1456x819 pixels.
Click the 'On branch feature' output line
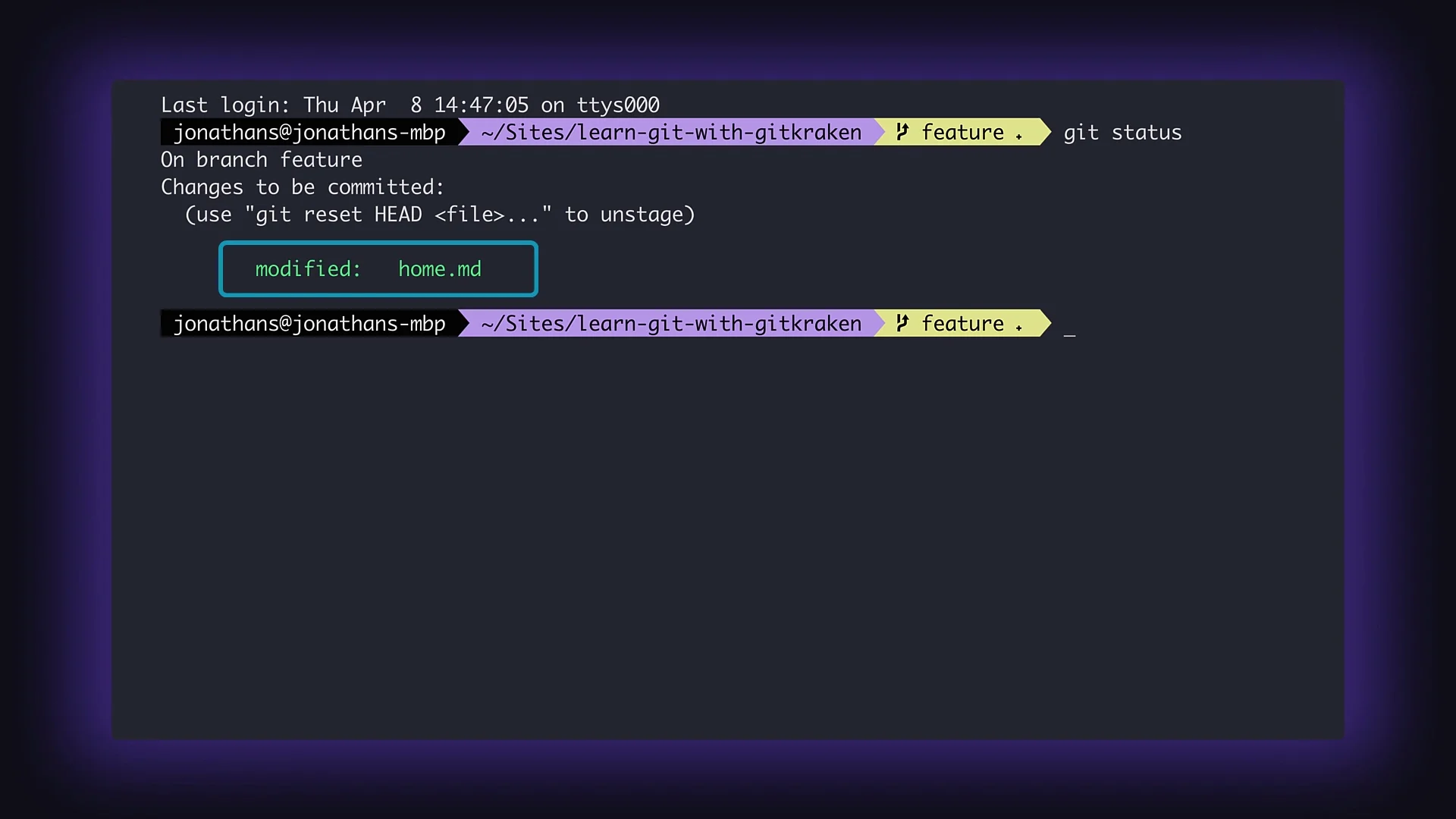(x=262, y=160)
